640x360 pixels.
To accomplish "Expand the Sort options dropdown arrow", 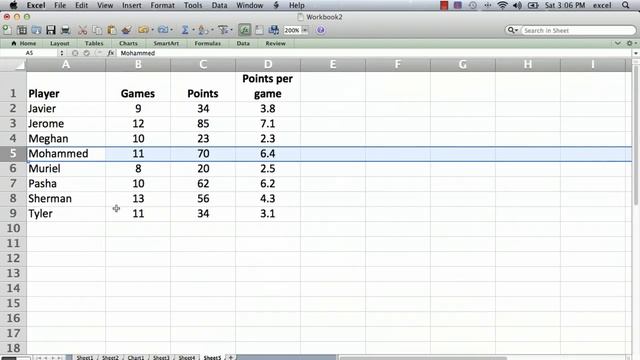I will [211, 30].
